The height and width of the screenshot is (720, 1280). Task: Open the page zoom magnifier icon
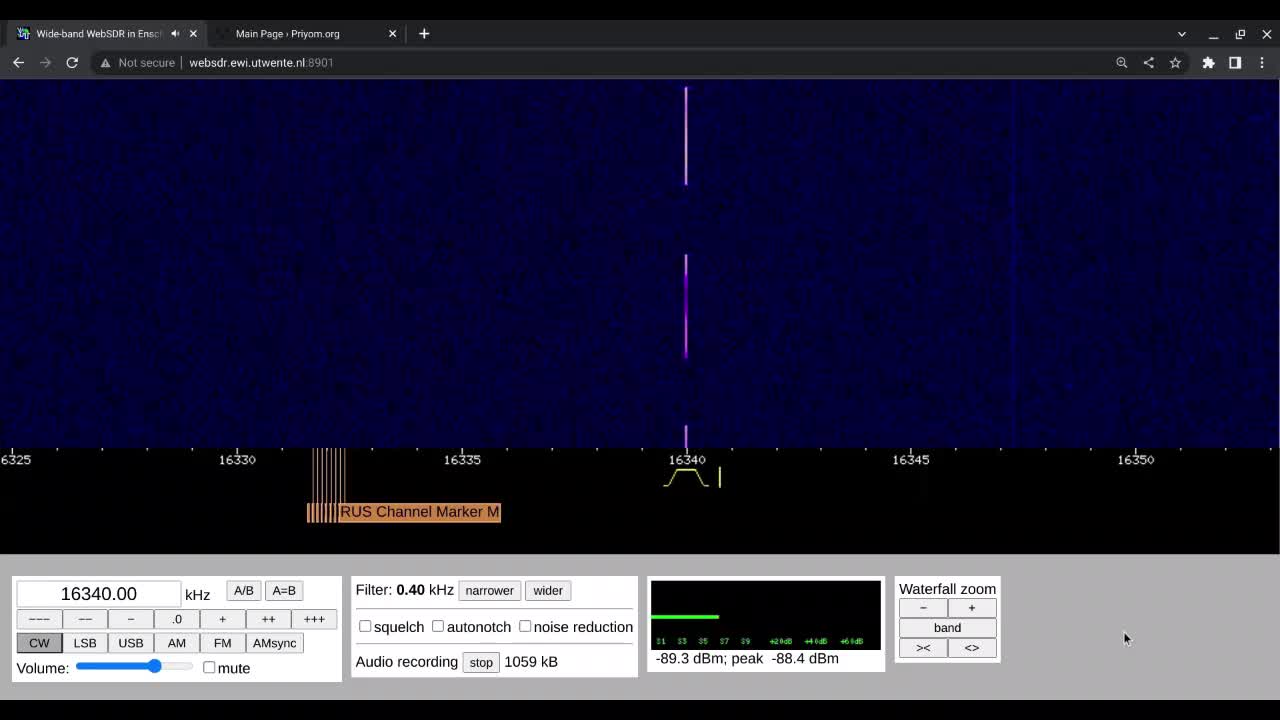coord(1122,62)
